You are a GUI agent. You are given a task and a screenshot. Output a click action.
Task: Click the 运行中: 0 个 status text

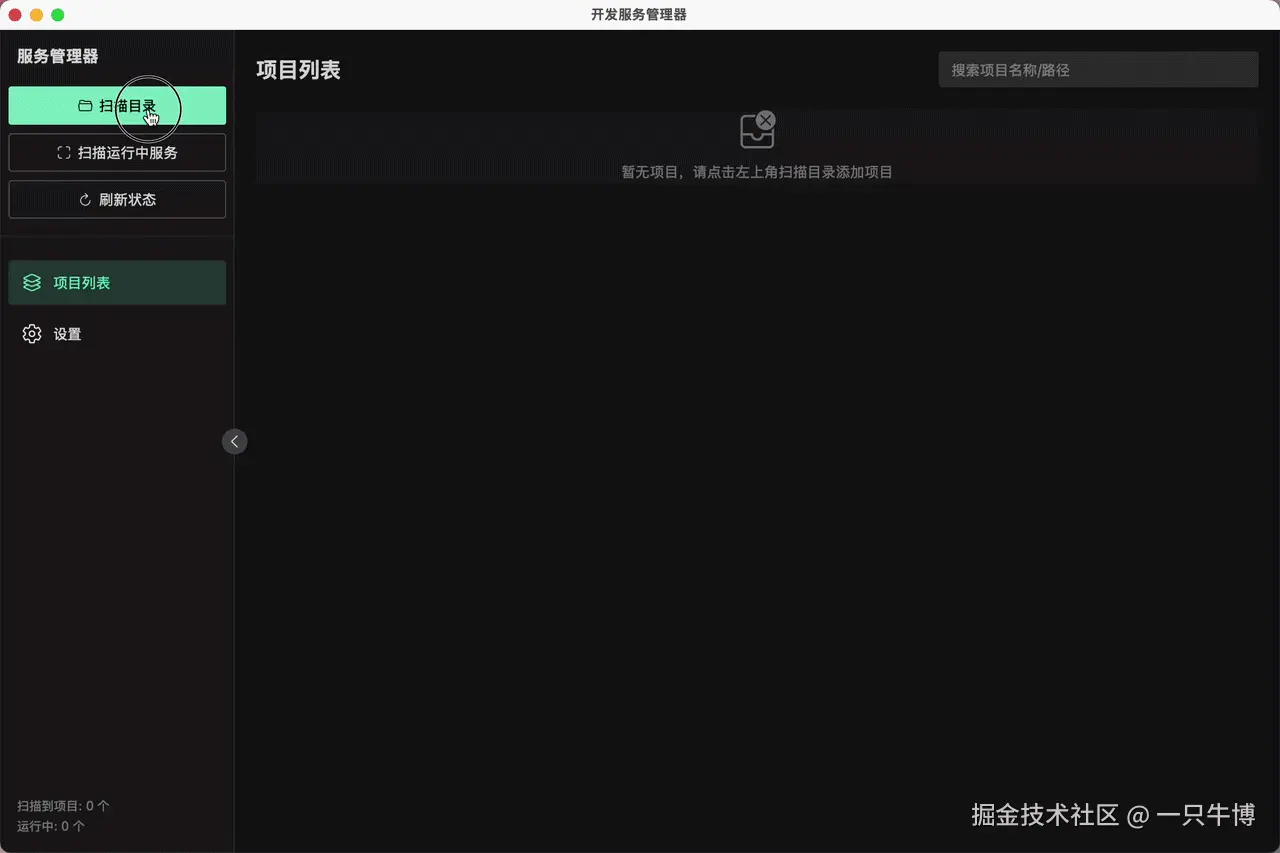51,827
